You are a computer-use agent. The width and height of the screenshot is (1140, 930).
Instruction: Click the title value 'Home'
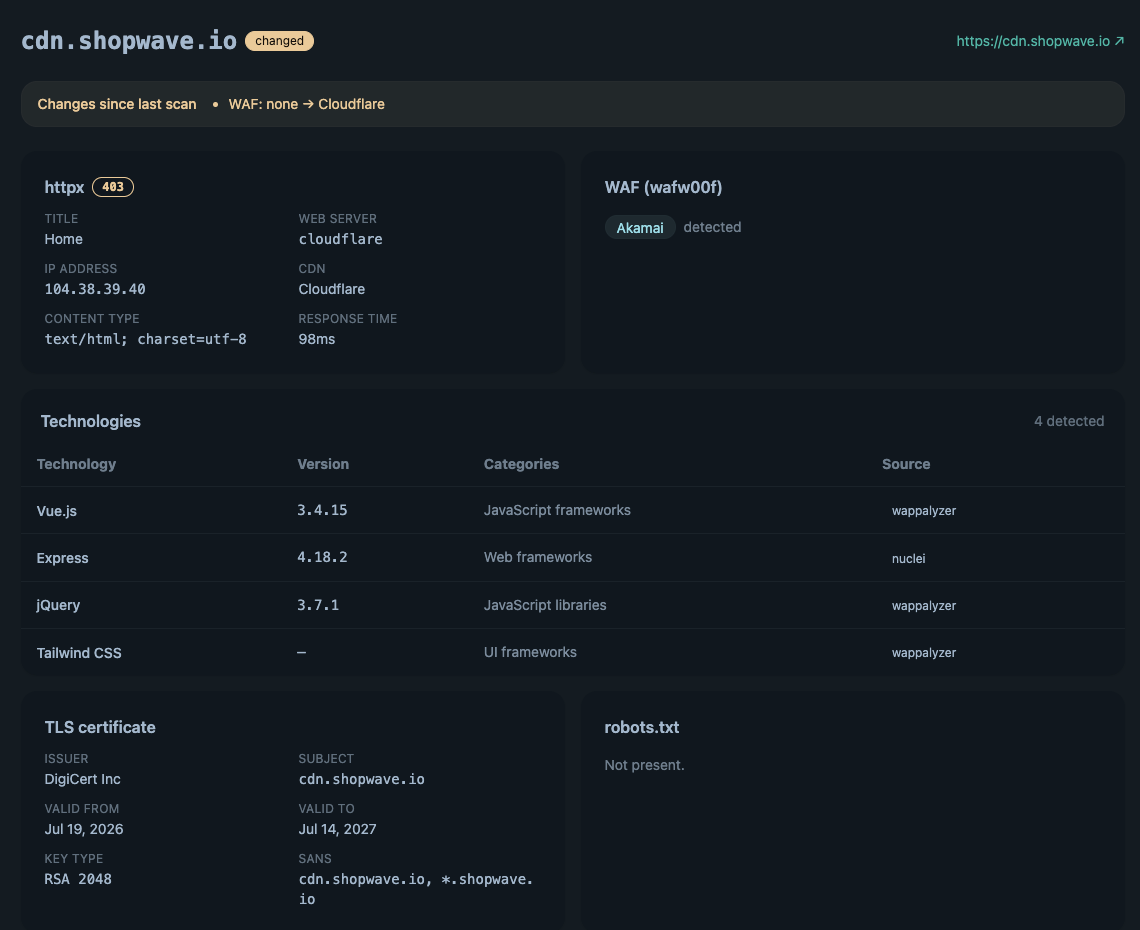(x=63, y=239)
